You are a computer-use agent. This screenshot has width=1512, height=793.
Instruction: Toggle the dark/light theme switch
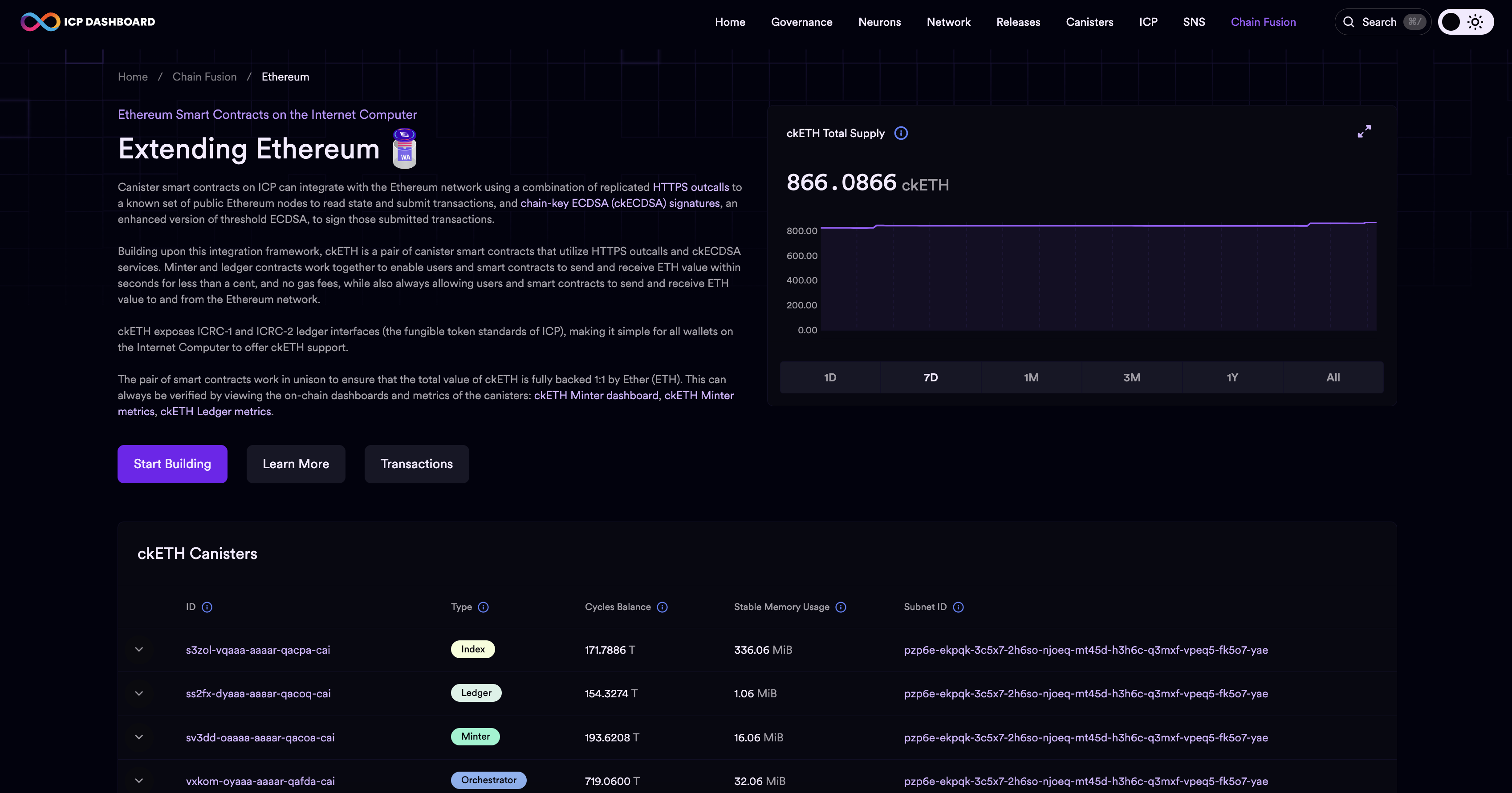point(1466,22)
